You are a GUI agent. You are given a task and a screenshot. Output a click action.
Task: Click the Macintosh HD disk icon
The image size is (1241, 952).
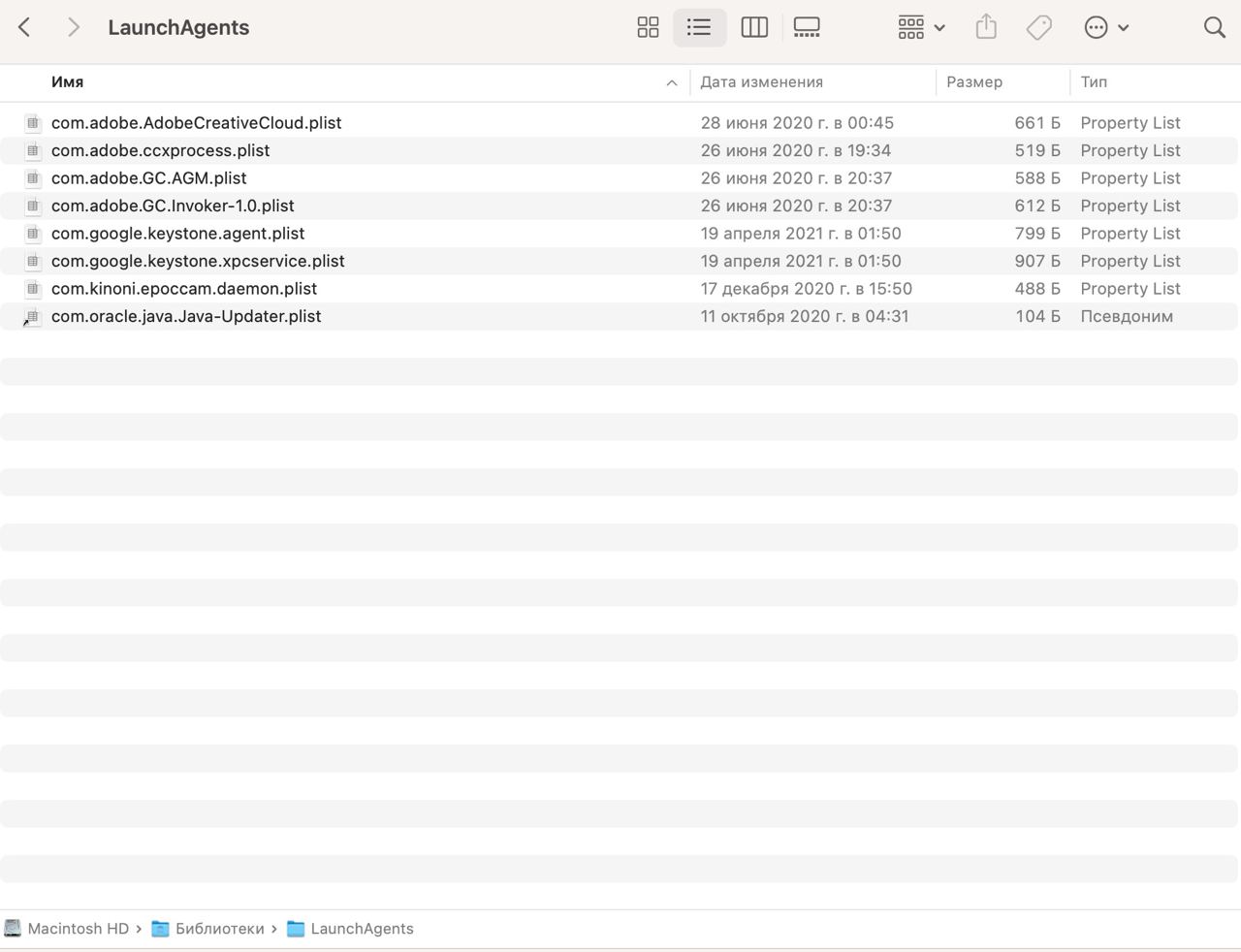click(13, 929)
